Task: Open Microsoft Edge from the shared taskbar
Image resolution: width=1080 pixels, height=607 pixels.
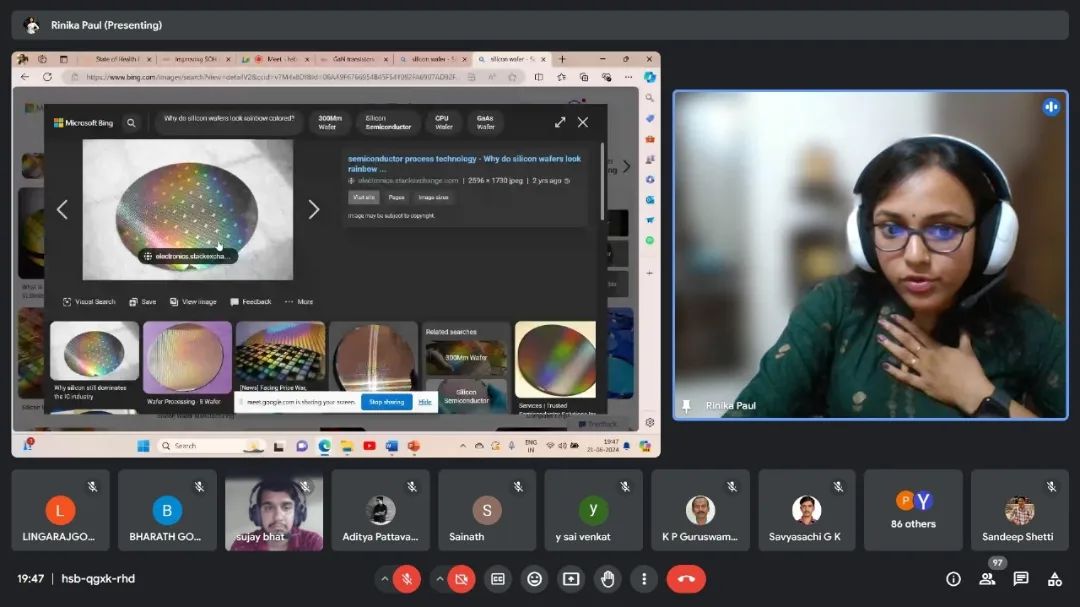Action: pos(324,446)
